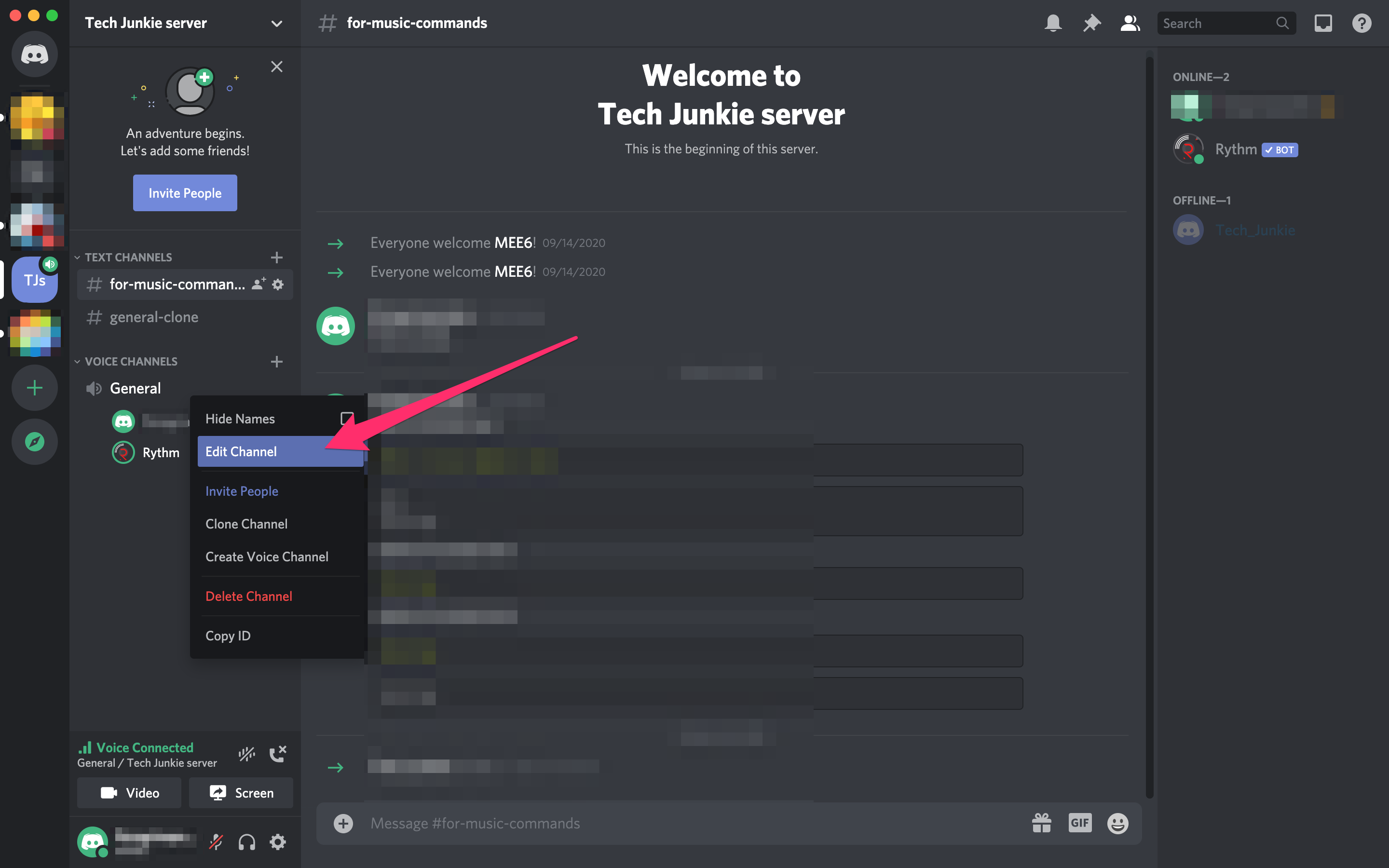
Task: Click the Copy ID option
Action: tap(228, 635)
